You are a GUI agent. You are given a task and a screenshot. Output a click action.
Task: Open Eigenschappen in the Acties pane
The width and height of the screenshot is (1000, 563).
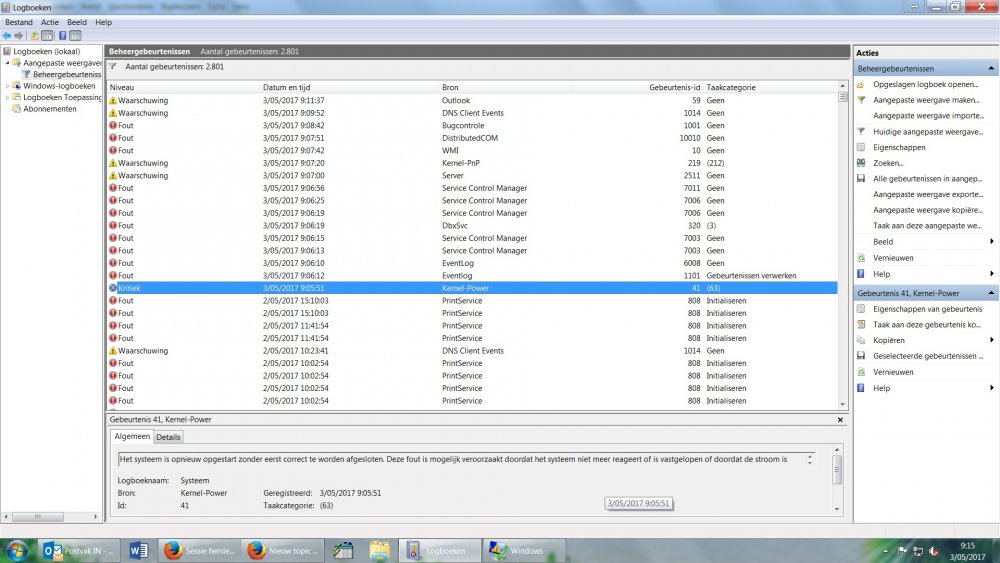(x=899, y=147)
